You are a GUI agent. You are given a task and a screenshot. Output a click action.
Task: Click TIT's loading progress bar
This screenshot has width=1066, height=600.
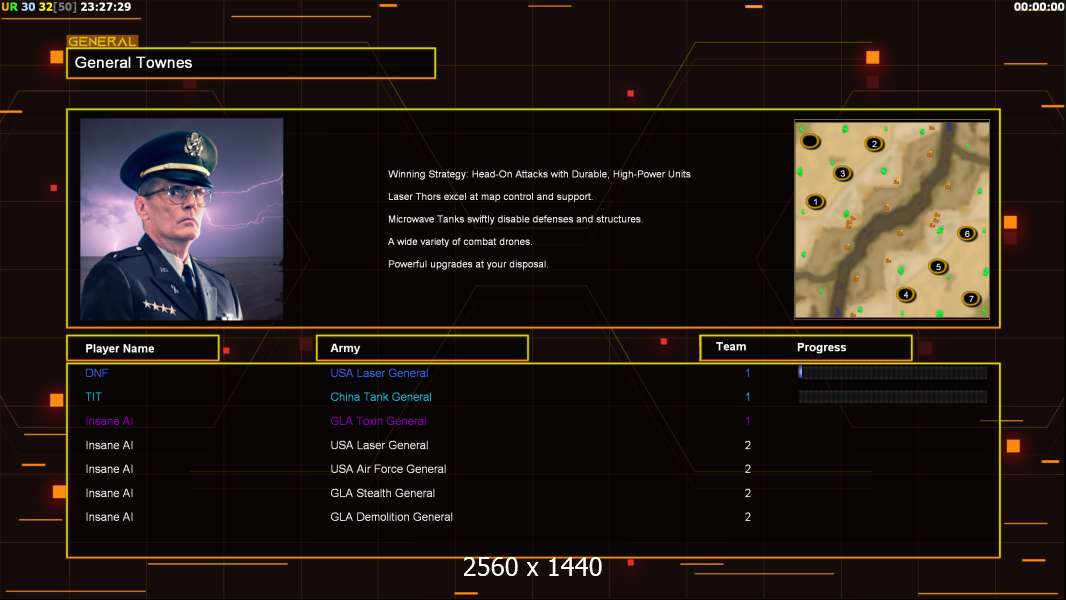893,397
